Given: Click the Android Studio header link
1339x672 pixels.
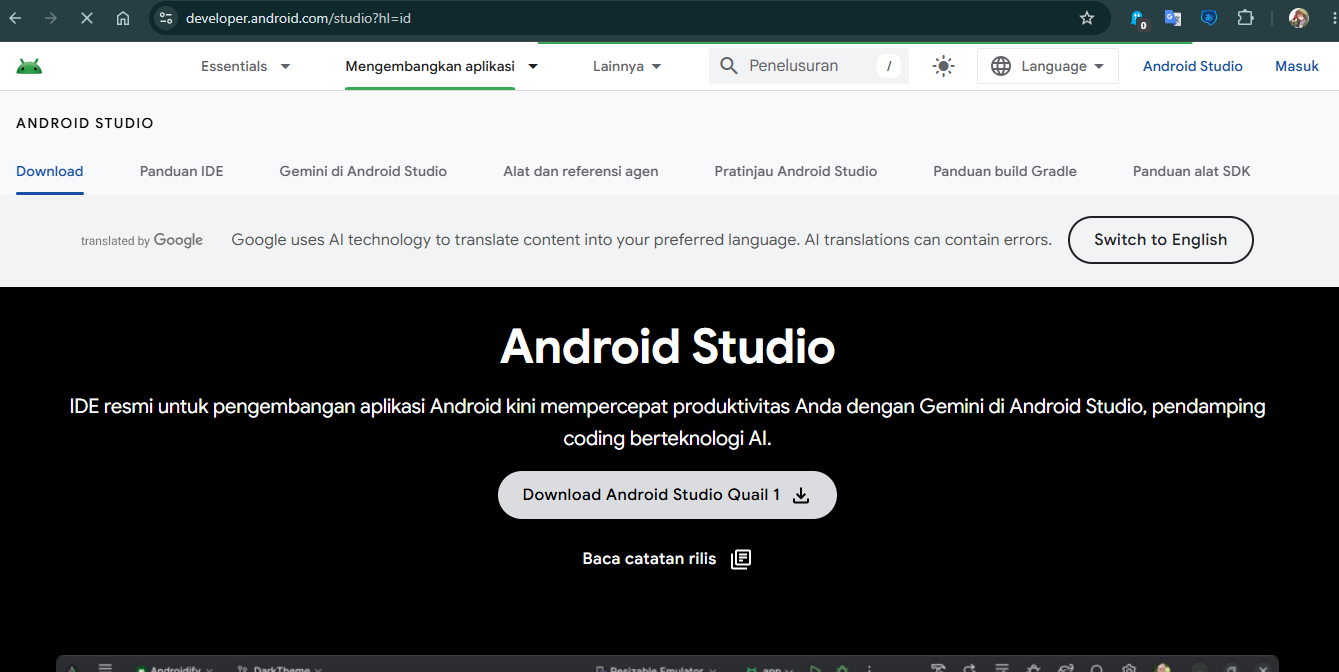Looking at the screenshot, I should click(x=1193, y=66).
